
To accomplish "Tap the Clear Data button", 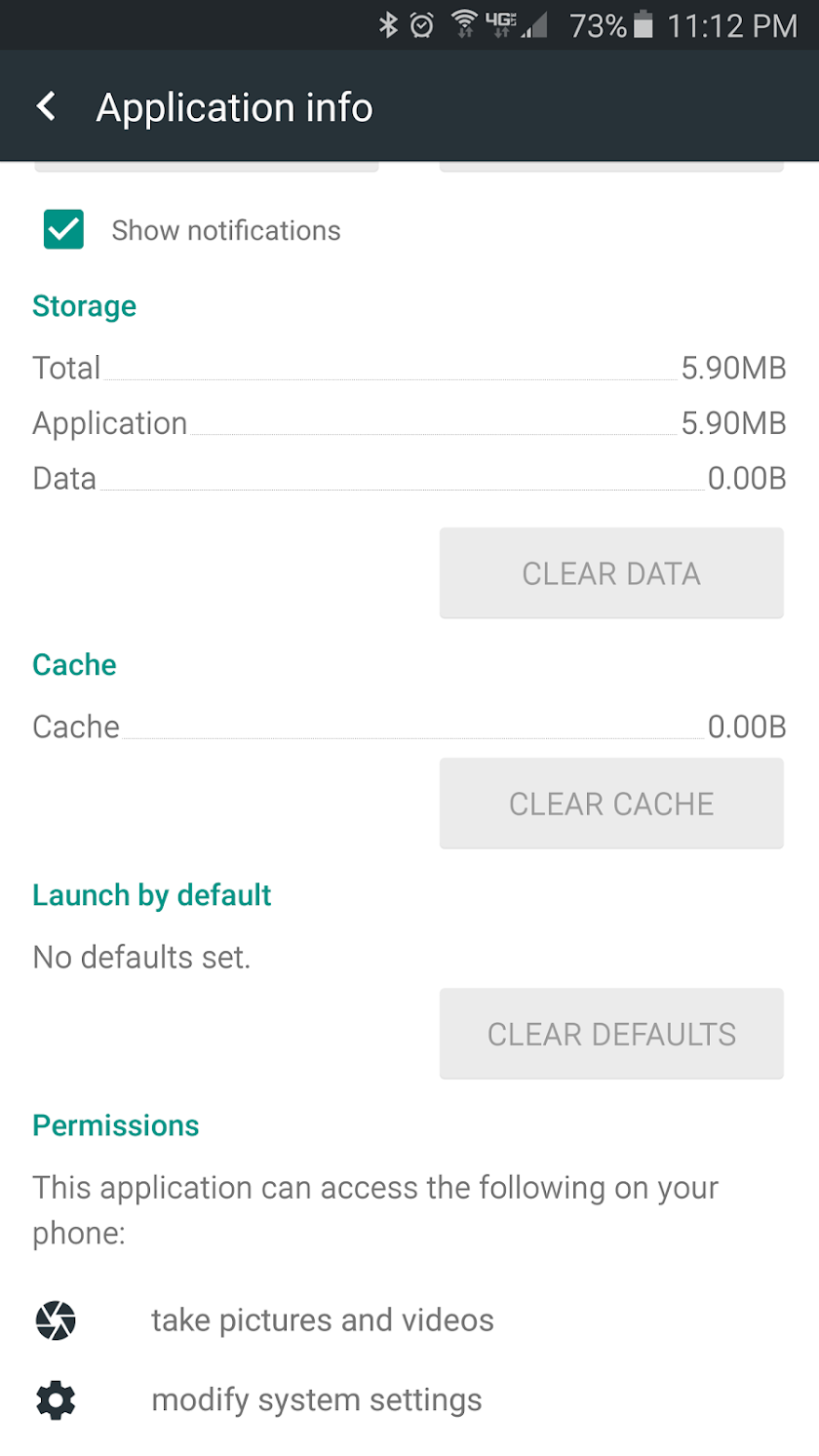I will click(x=611, y=573).
